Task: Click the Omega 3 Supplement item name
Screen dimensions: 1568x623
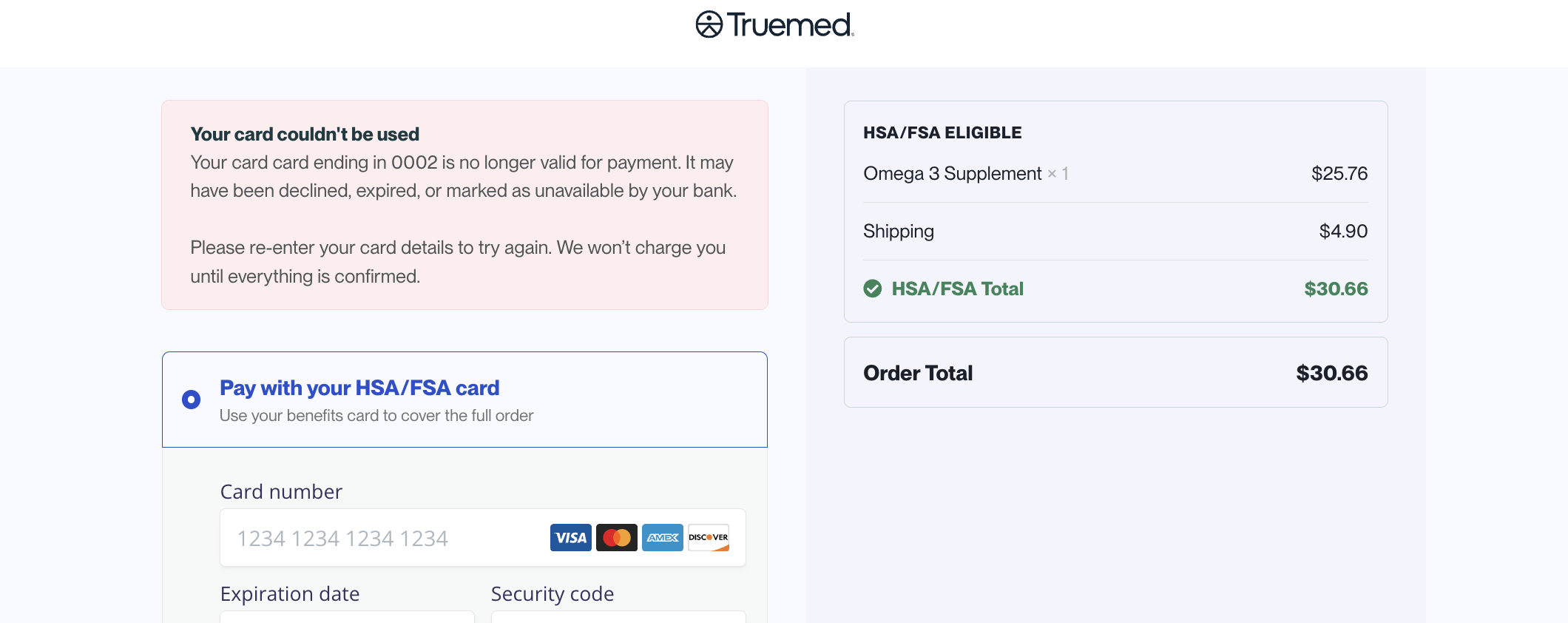Action: (952, 174)
